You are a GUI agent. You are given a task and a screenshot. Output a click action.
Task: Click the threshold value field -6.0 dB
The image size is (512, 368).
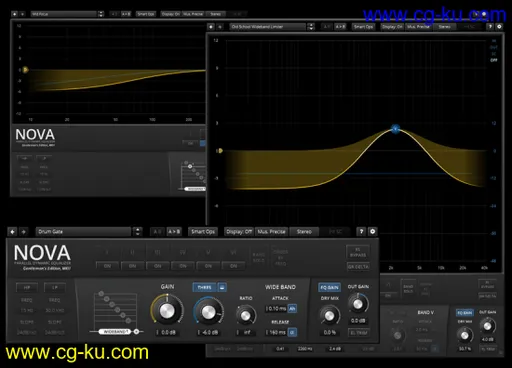point(209,332)
